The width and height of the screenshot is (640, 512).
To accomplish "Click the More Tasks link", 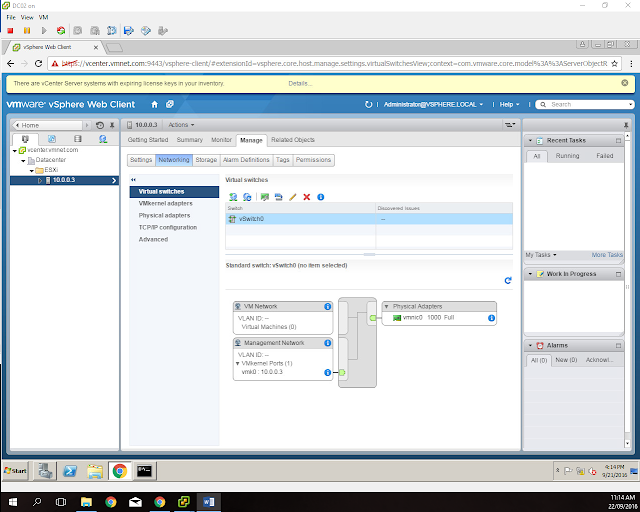I will [x=607, y=255].
